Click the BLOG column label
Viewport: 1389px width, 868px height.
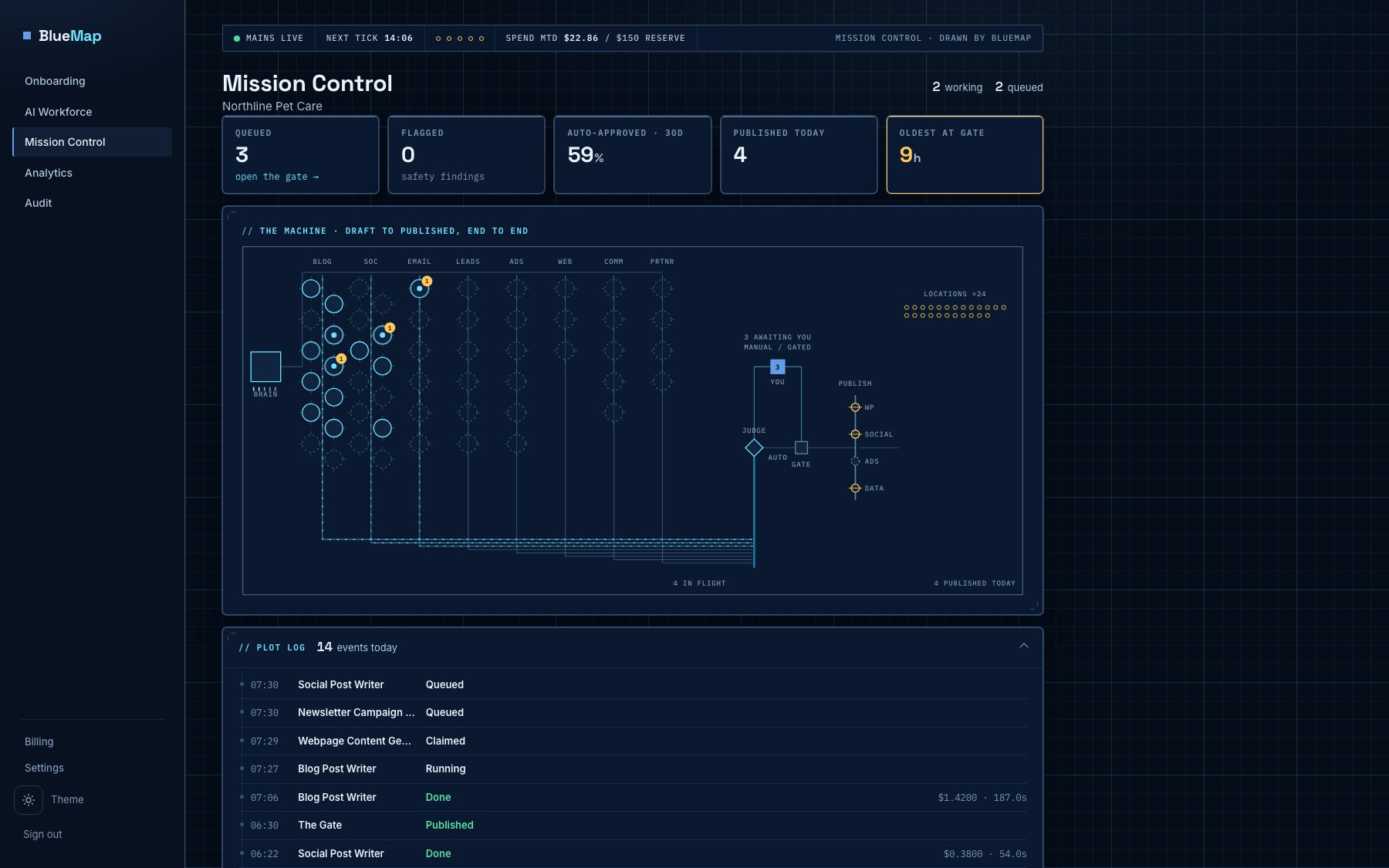(323, 262)
